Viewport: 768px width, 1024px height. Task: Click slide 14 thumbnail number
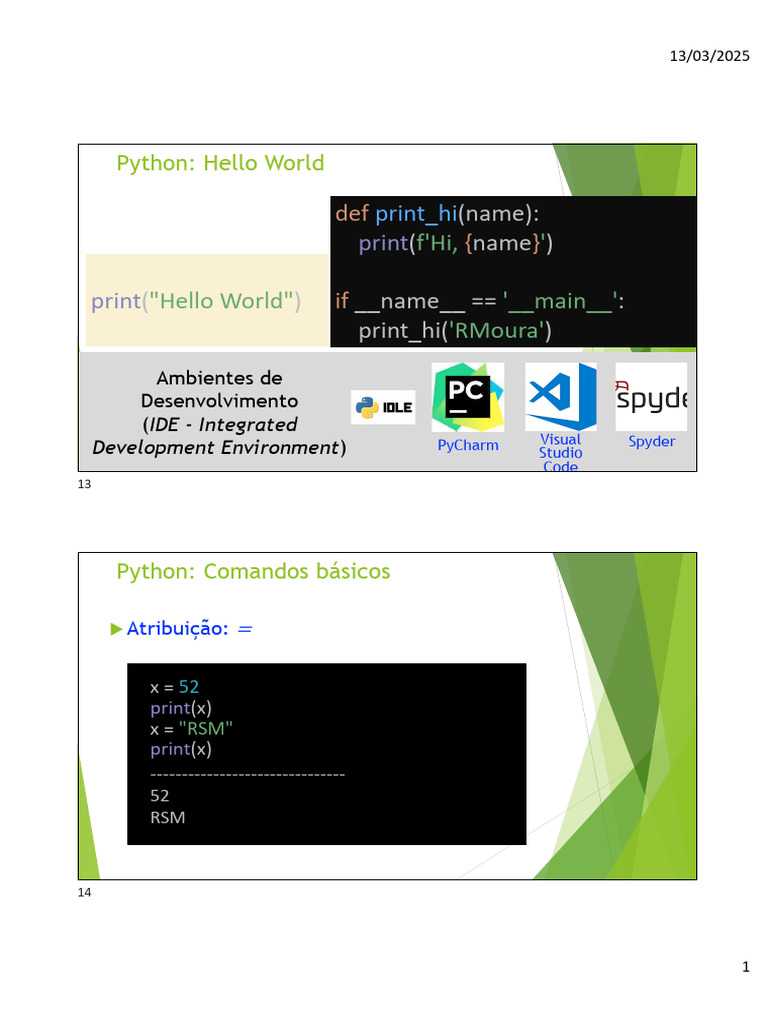(84, 892)
